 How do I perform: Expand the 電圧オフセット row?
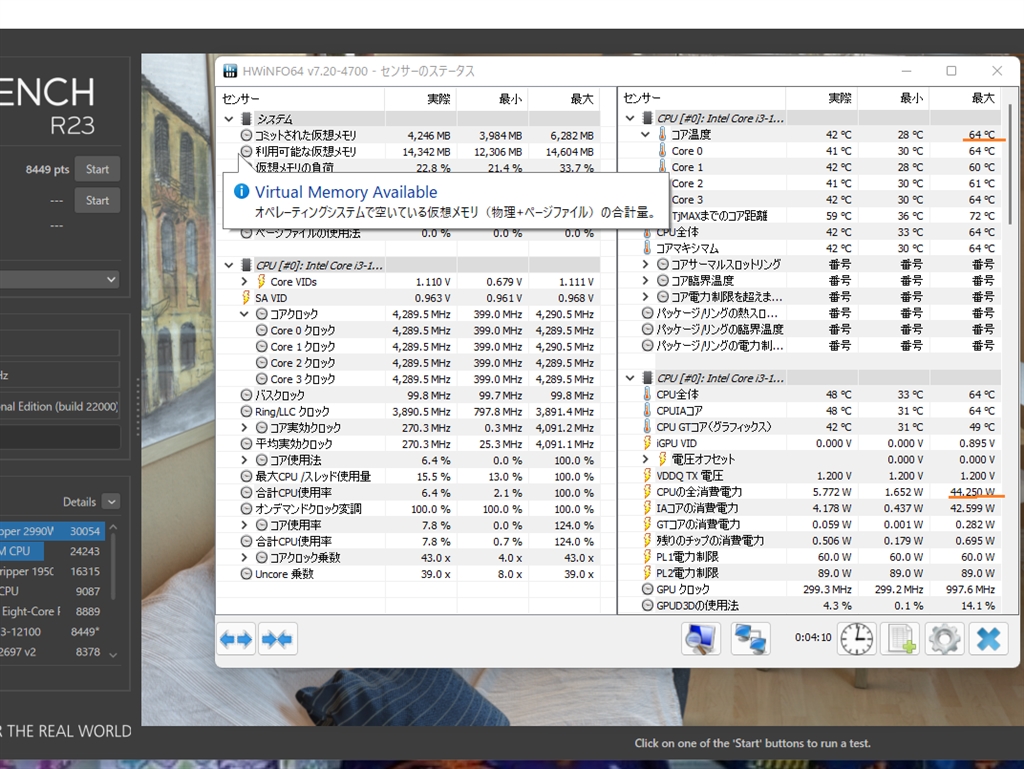pos(645,459)
